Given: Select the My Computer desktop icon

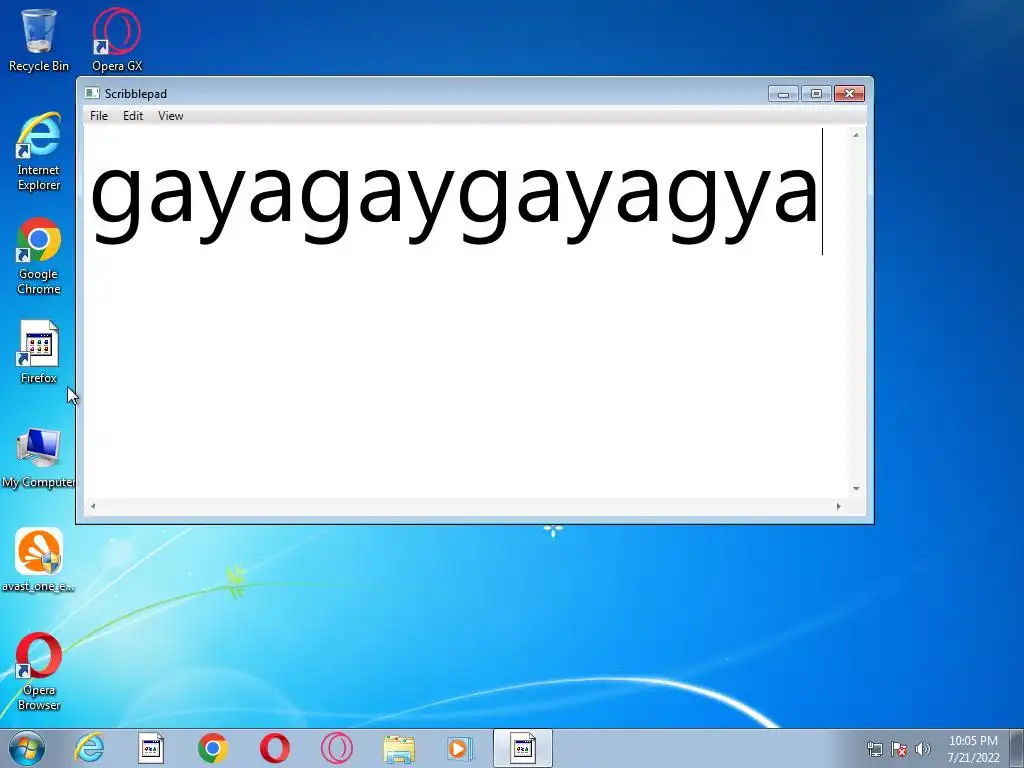Looking at the screenshot, I should [39, 457].
